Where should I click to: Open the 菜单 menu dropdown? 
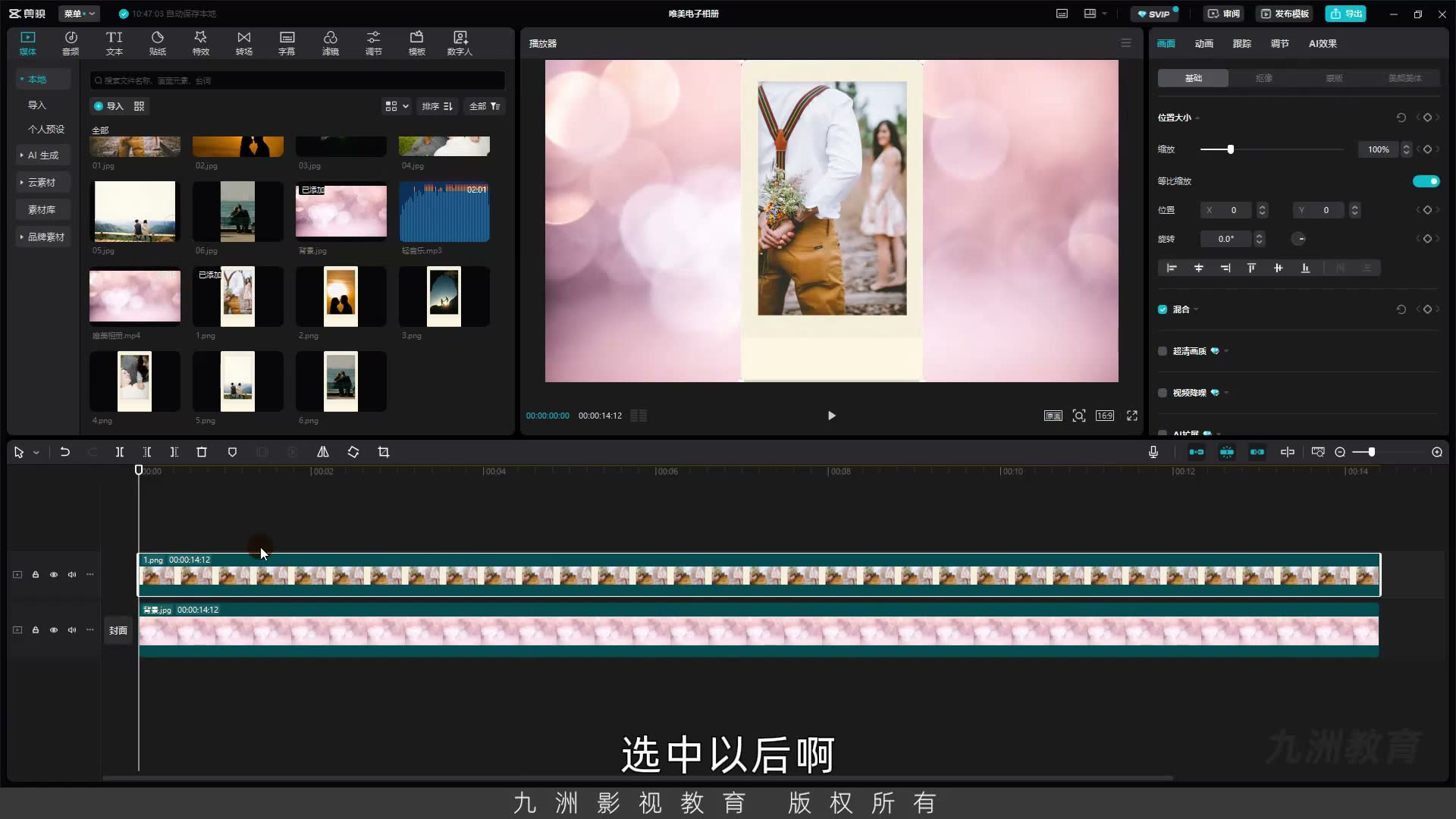[x=80, y=14]
